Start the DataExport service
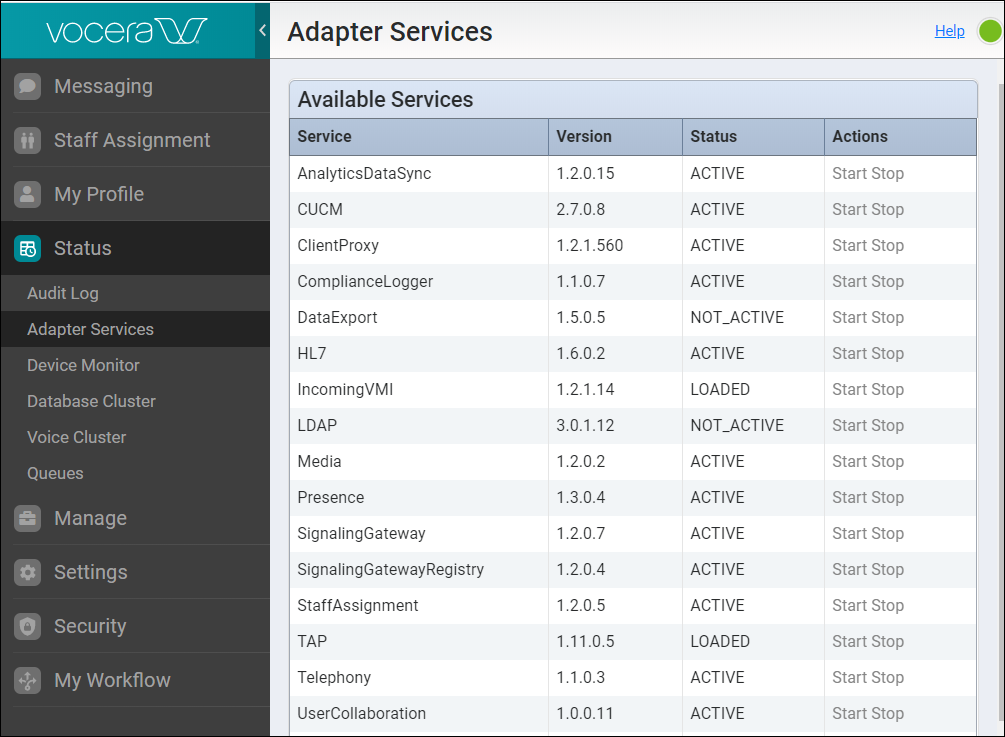Image resolution: width=1005 pixels, height=737 pixels. [x=850, y=317]
